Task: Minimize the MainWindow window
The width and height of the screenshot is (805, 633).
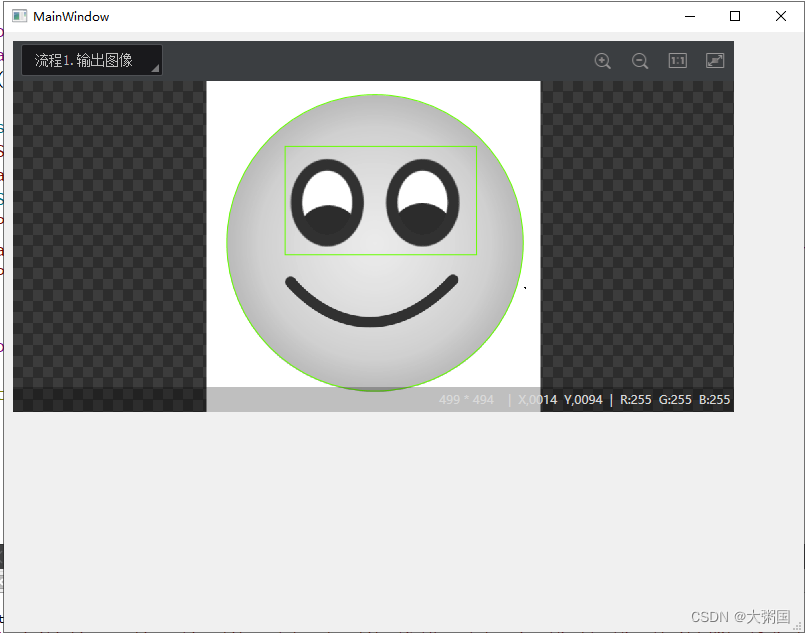Action: [x=690, y=16]
